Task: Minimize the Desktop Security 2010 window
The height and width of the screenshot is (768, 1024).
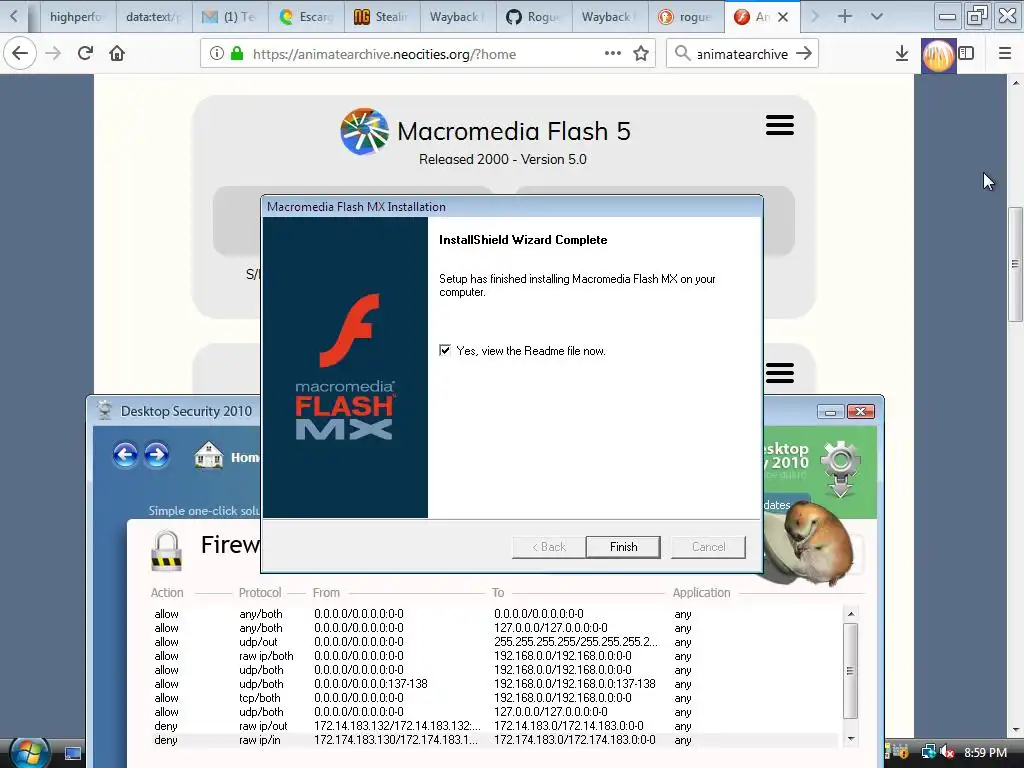Action: (x=831, y=411)
